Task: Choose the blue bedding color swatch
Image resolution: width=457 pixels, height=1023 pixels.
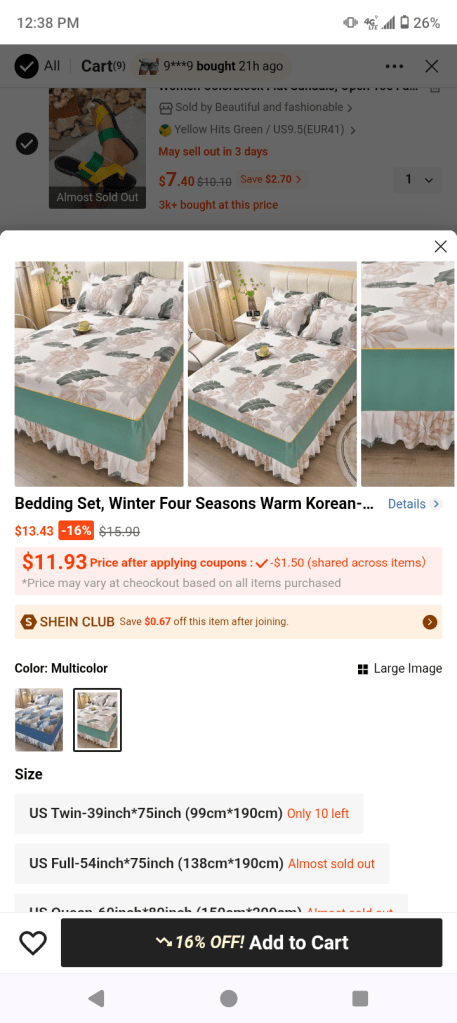Action: click(x=39, y=720)
